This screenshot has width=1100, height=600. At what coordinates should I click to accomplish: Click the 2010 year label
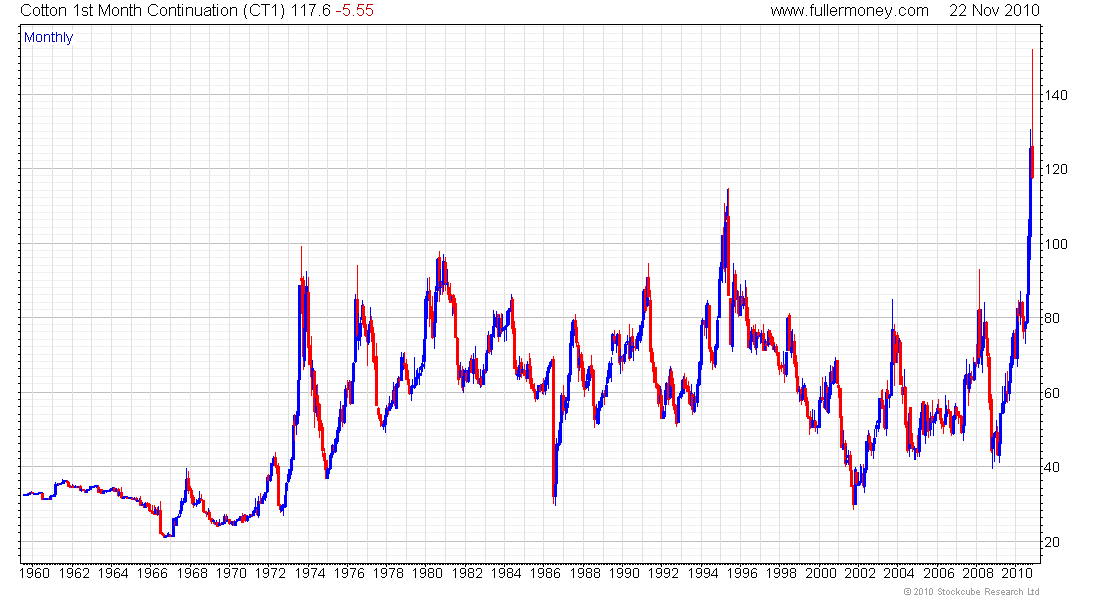coord(1017,573)
